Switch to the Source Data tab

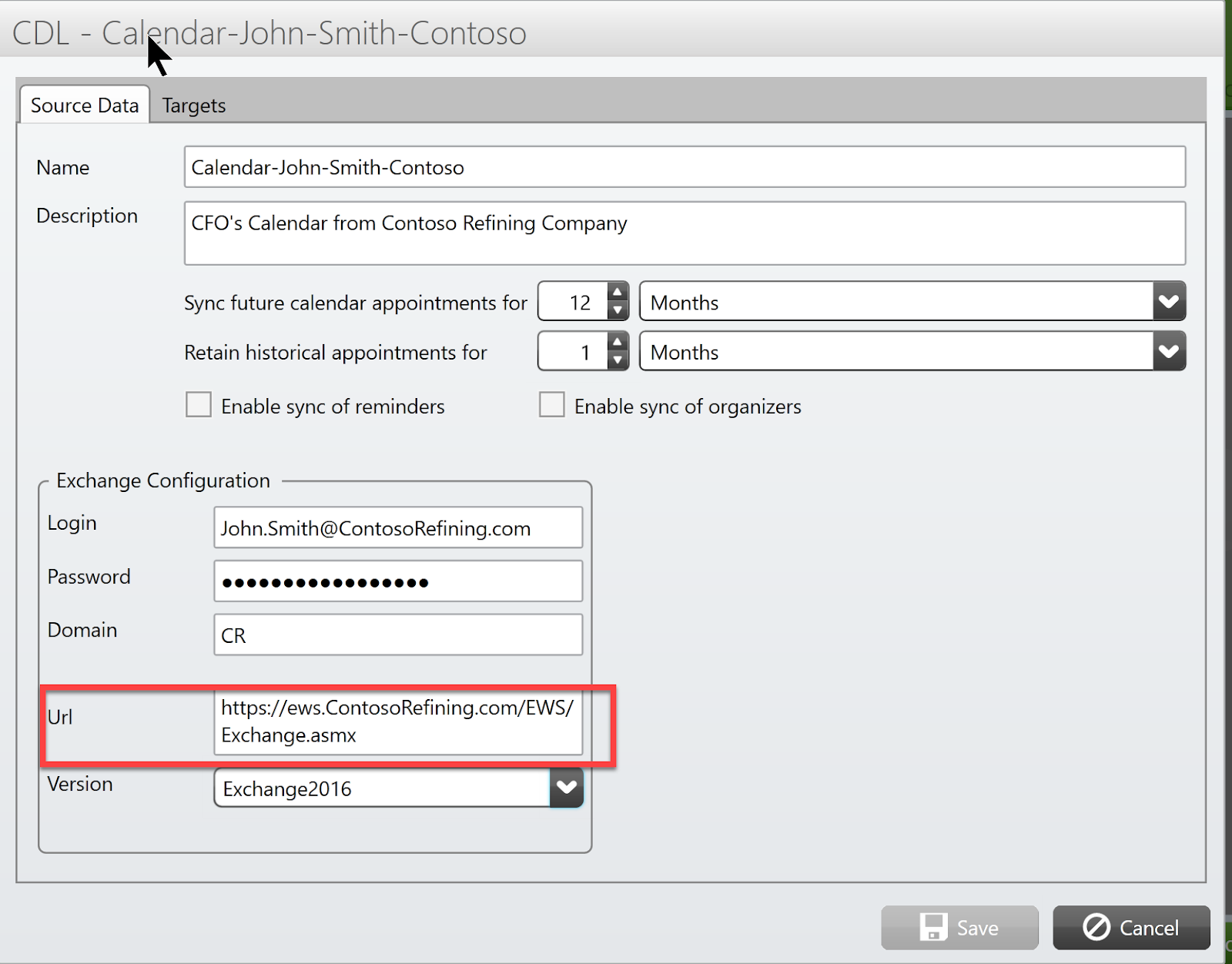(85, 105)
